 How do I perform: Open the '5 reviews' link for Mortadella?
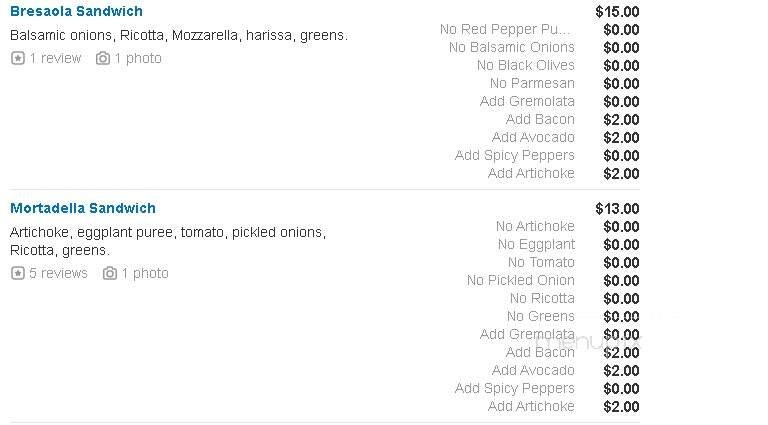point(58,273)
